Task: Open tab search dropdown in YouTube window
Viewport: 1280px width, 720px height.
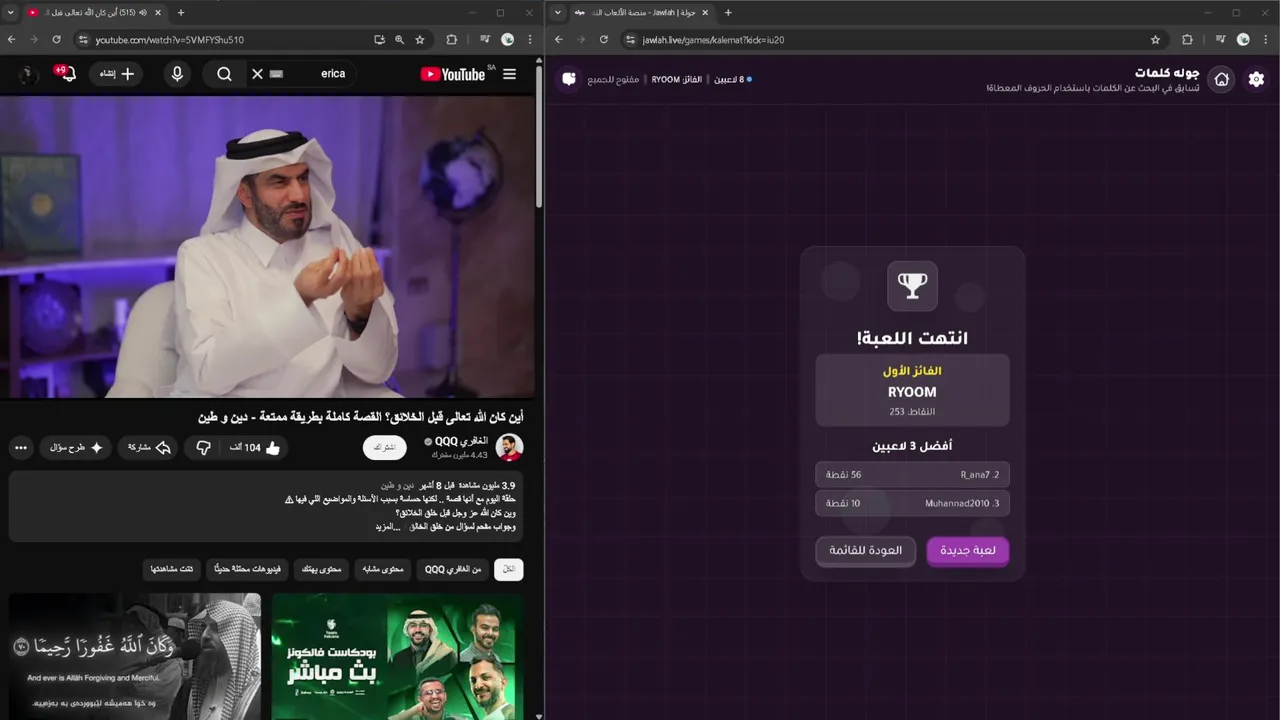Action: (x=12, y=12)
